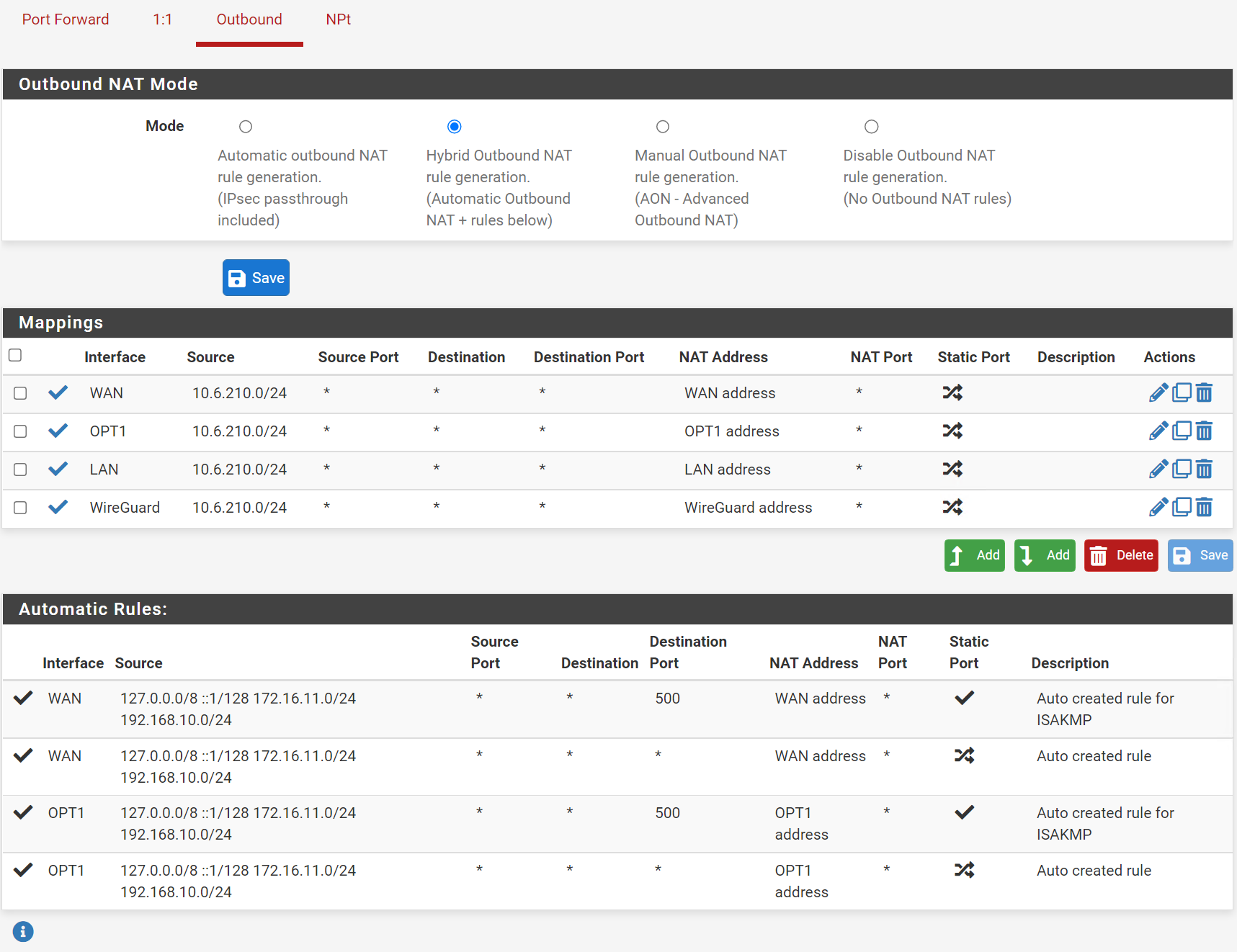This screenshot has width=1237, height=952.
Task: Click the shuffle icon of WAN Auto created rule
Action: pos(965,755)
